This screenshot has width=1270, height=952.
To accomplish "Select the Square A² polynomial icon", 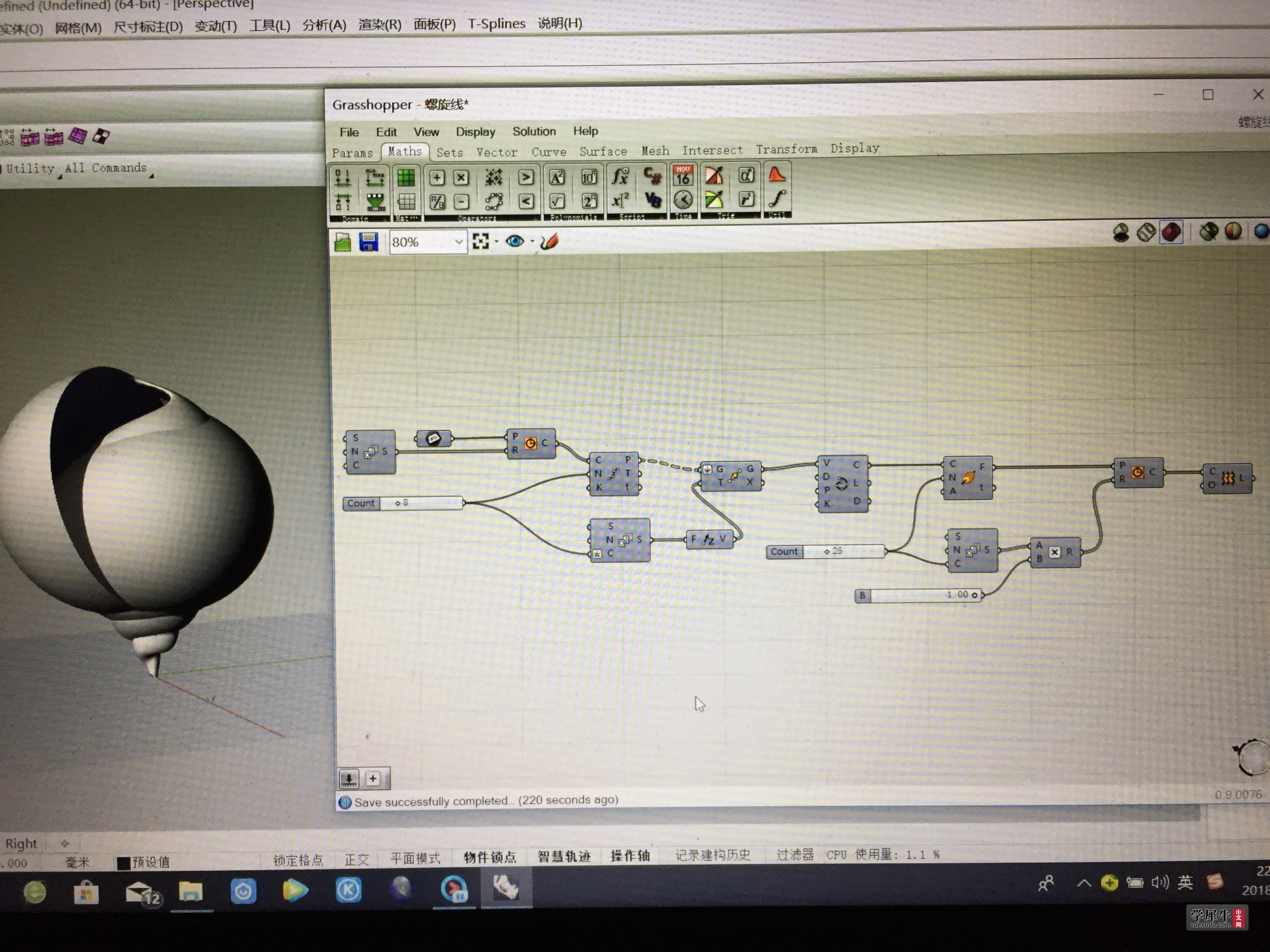I will (x=557, y=177).
